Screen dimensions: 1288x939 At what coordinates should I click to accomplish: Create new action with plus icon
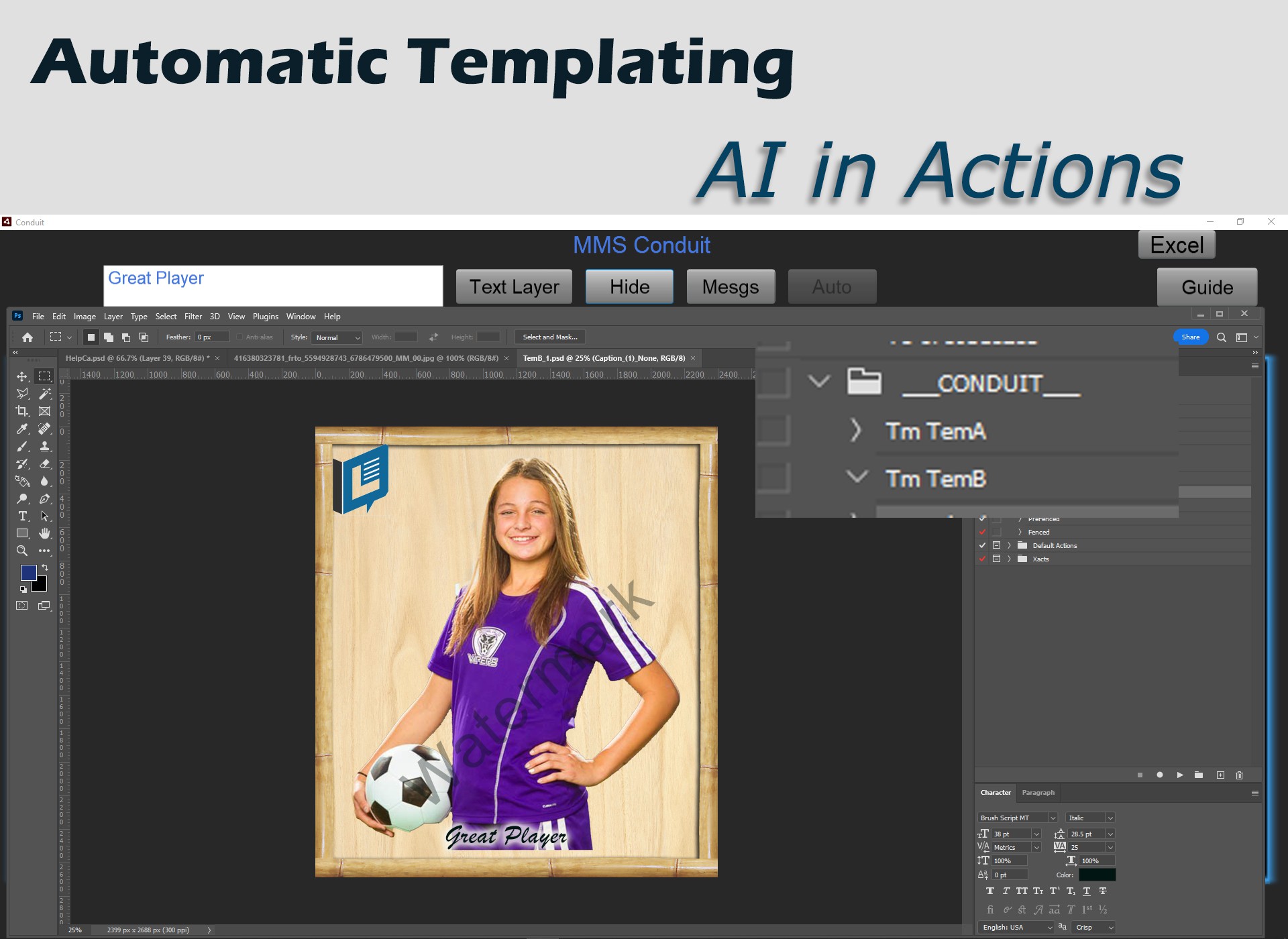click(1220, 775)
